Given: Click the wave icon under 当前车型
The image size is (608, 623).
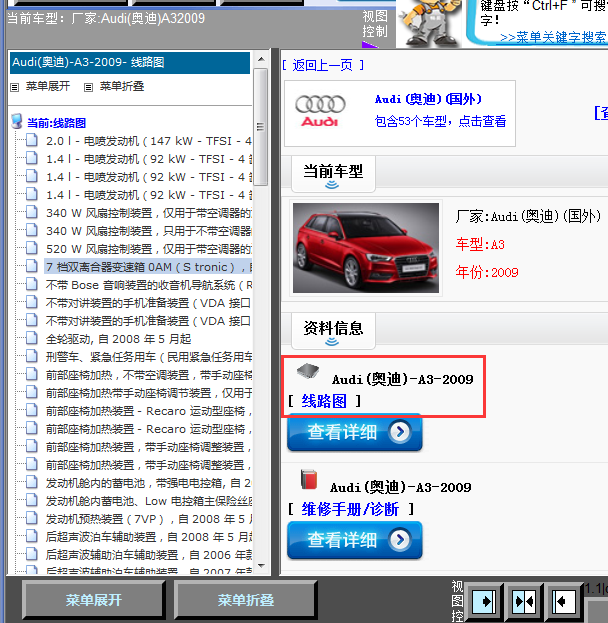Looking at the screenshot, I should coord(332,185).
